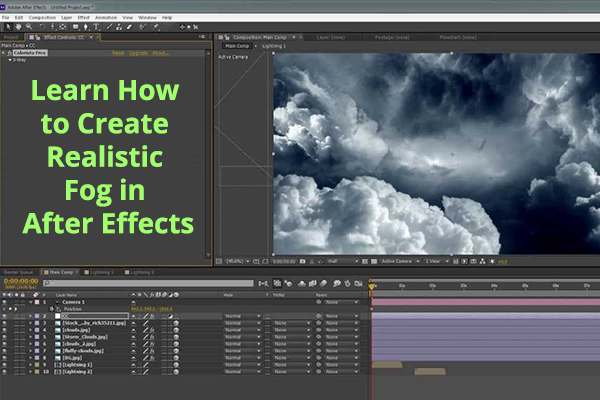
Task: Click the show channel color icon
Action: tap(321, 261)
